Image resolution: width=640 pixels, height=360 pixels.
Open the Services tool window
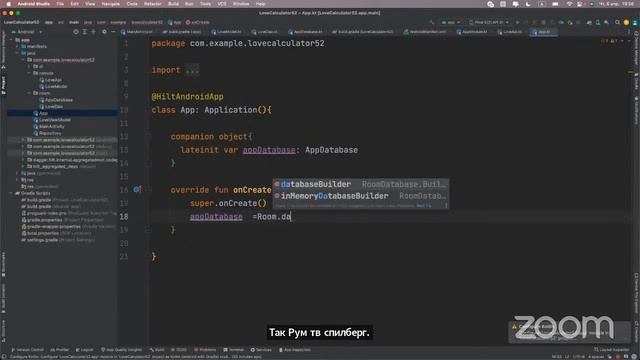(x=261, y=350)
